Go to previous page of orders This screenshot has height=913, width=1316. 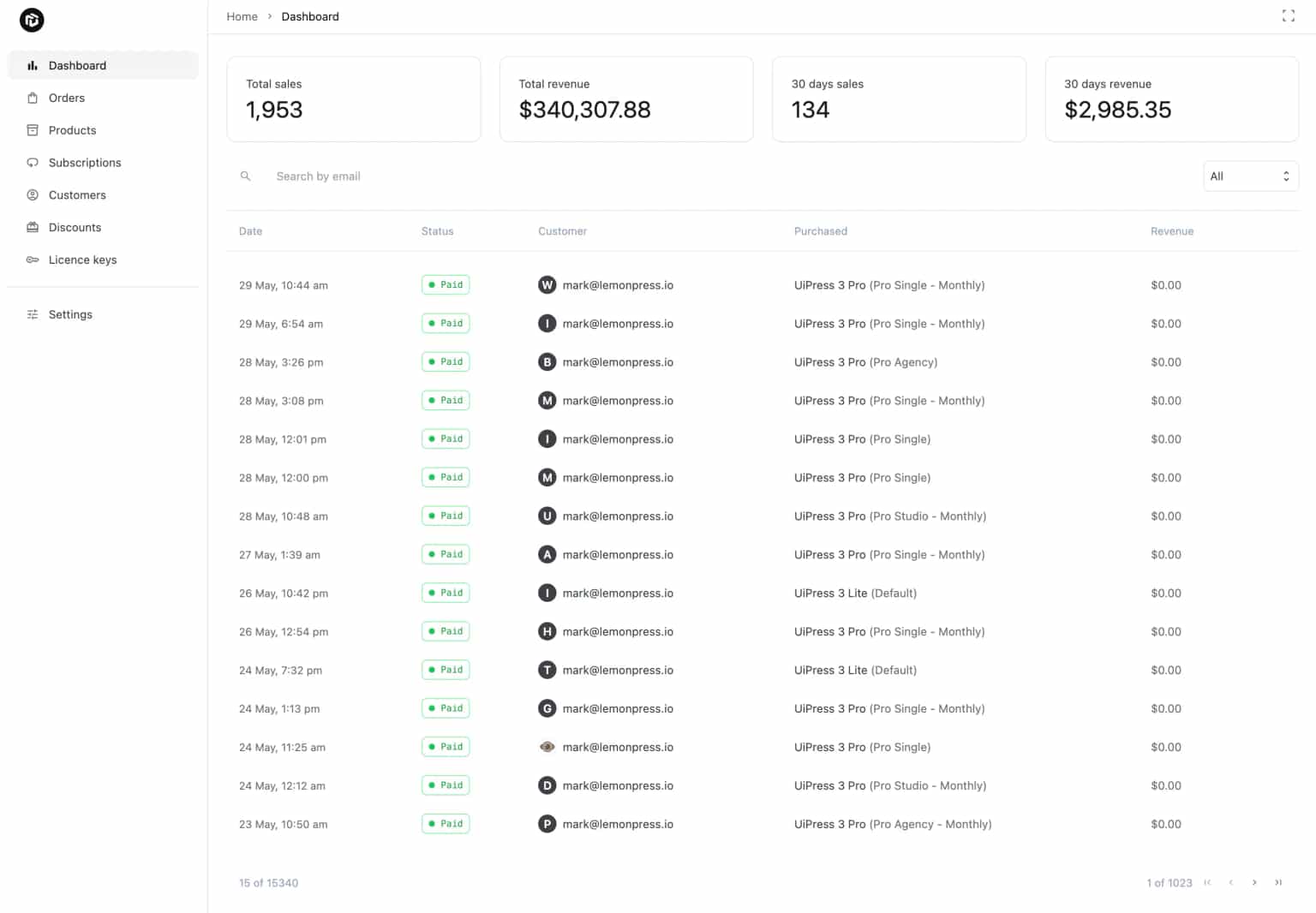(1231, 883)
